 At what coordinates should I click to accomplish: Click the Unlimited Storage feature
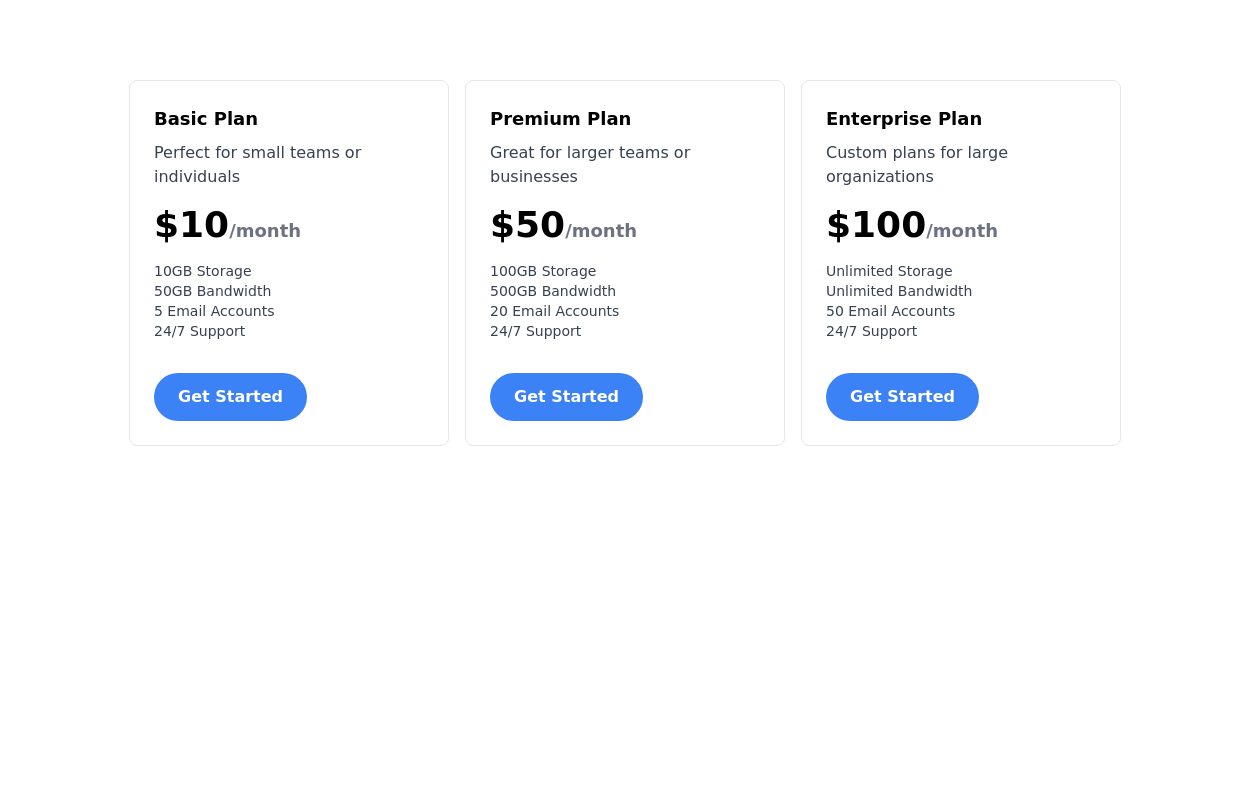click(889, 271)
